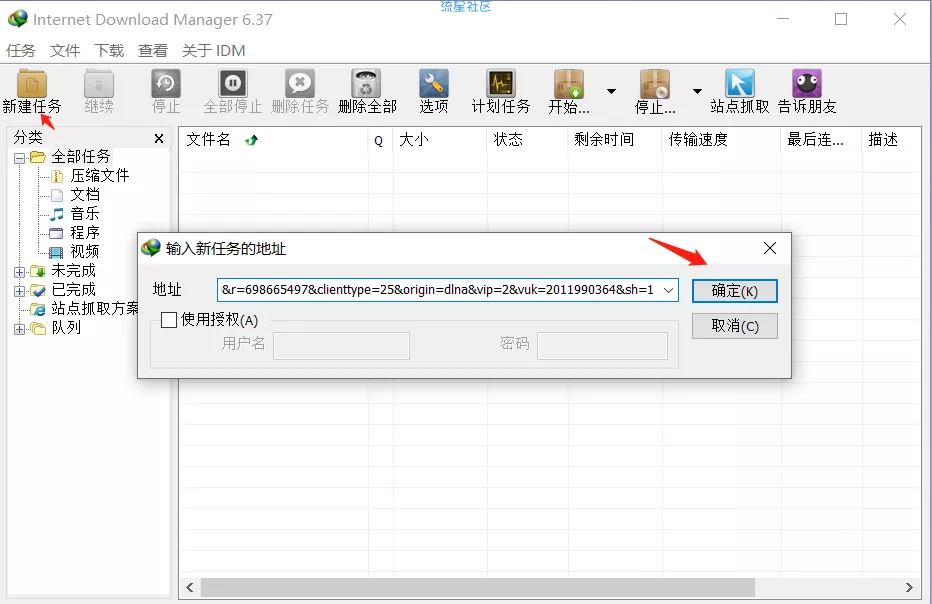Close the 输入新任务的地址 dialog
Viewport: 932px width, 604px height.
[x=770, y=248]
